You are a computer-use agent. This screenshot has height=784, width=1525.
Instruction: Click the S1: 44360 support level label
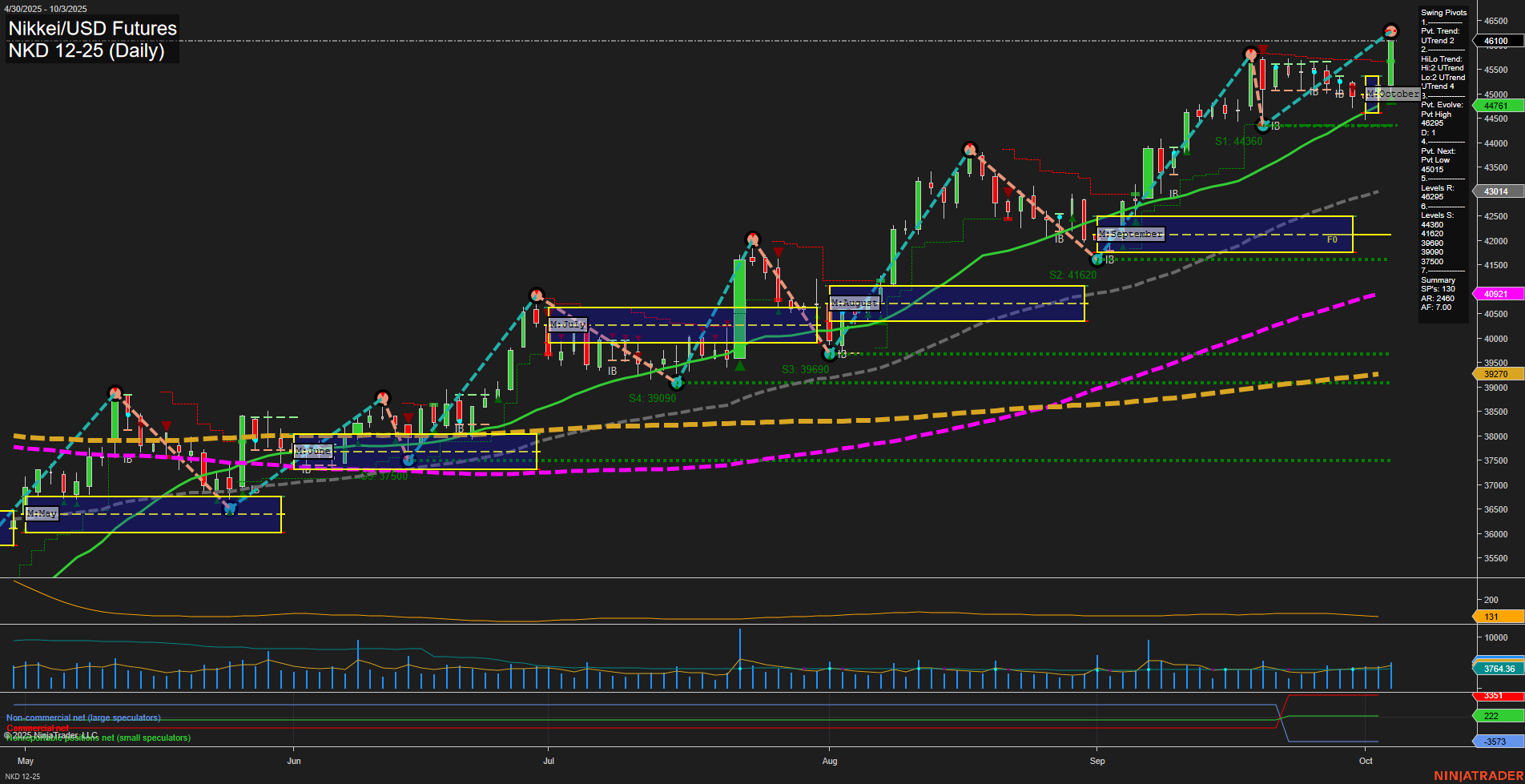[1238, 140]
